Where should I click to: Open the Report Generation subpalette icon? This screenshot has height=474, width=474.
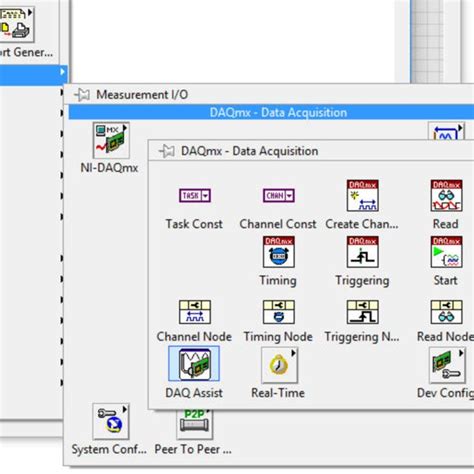(x=16, y=24)
